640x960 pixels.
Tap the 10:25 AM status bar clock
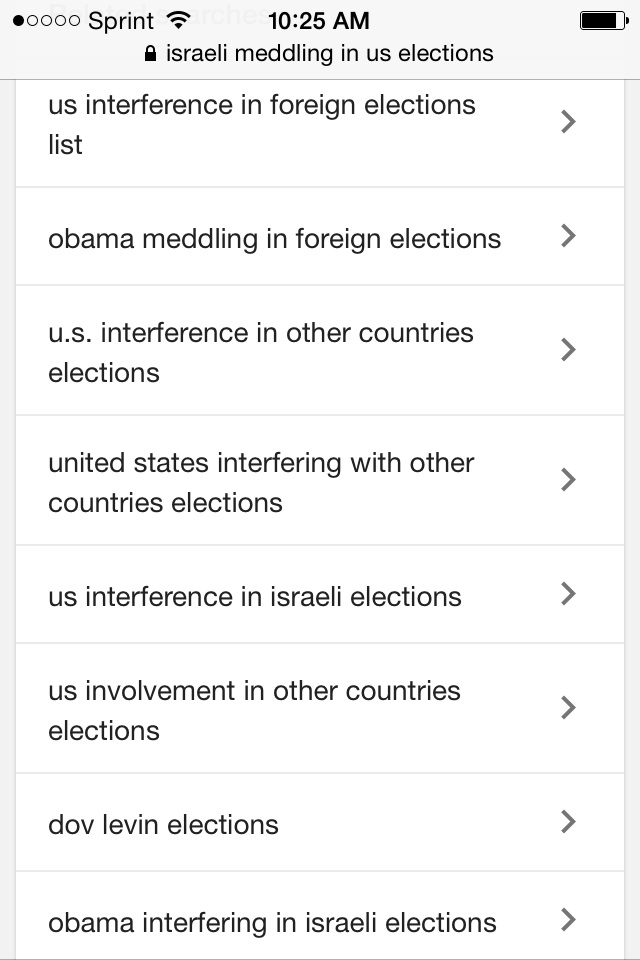click(319, 21)
